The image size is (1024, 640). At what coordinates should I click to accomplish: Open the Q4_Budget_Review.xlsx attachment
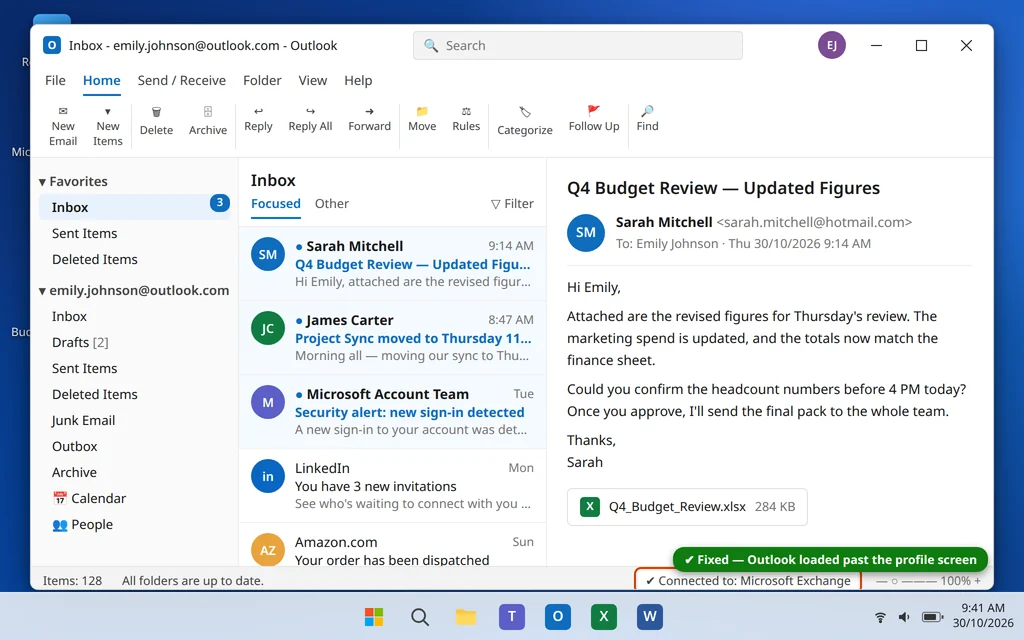click(687, 507)
